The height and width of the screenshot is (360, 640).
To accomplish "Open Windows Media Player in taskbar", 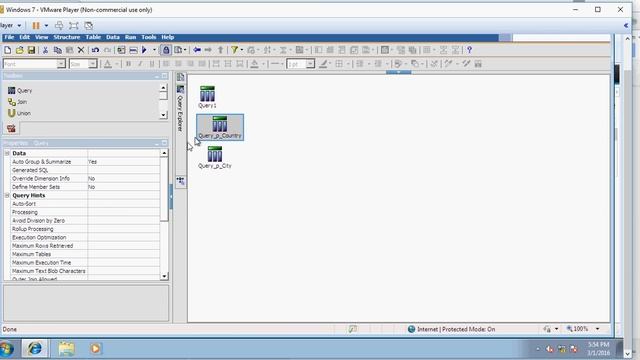I will point(96,349).
